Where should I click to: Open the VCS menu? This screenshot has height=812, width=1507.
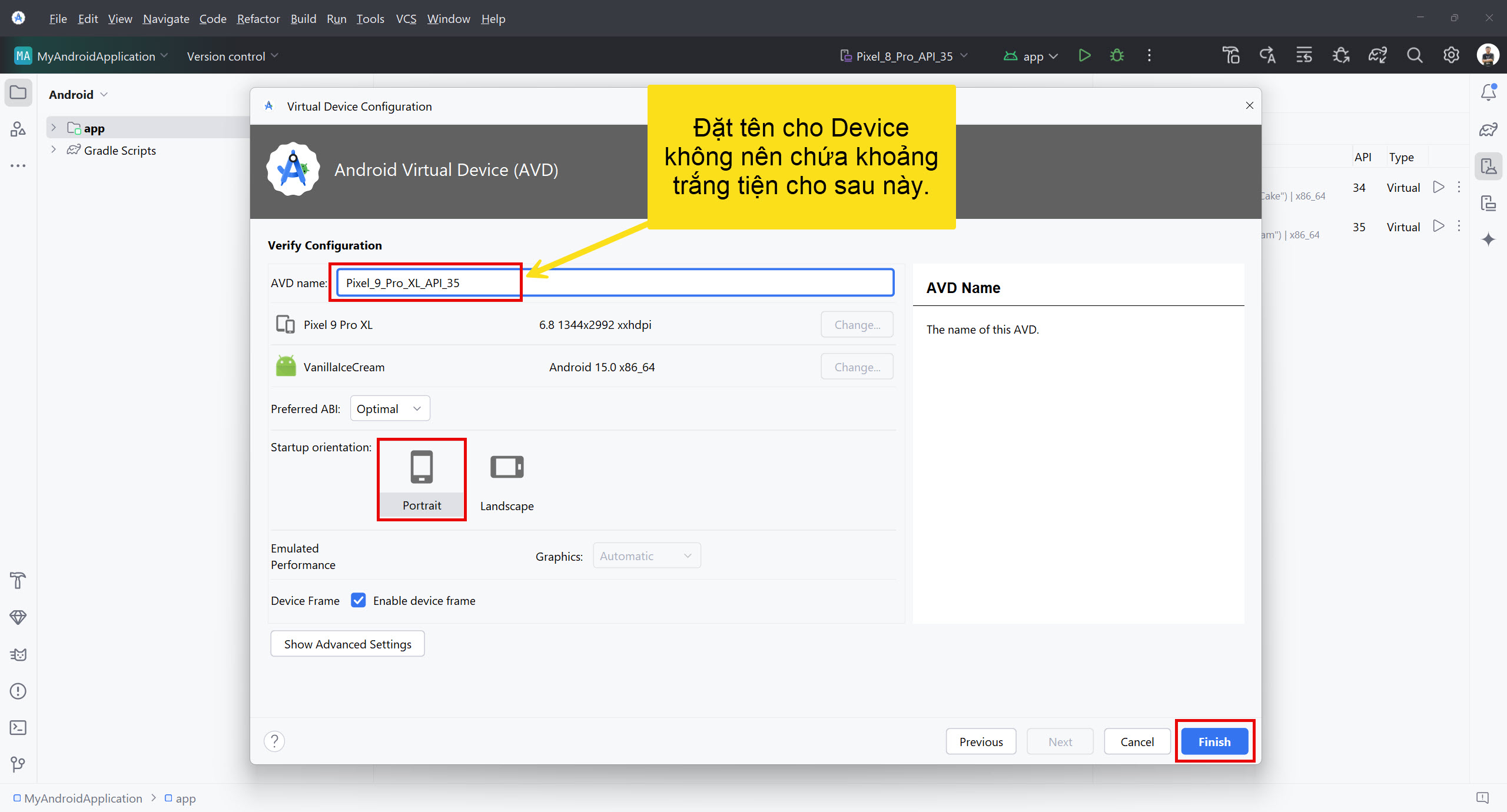coord(406,19)
